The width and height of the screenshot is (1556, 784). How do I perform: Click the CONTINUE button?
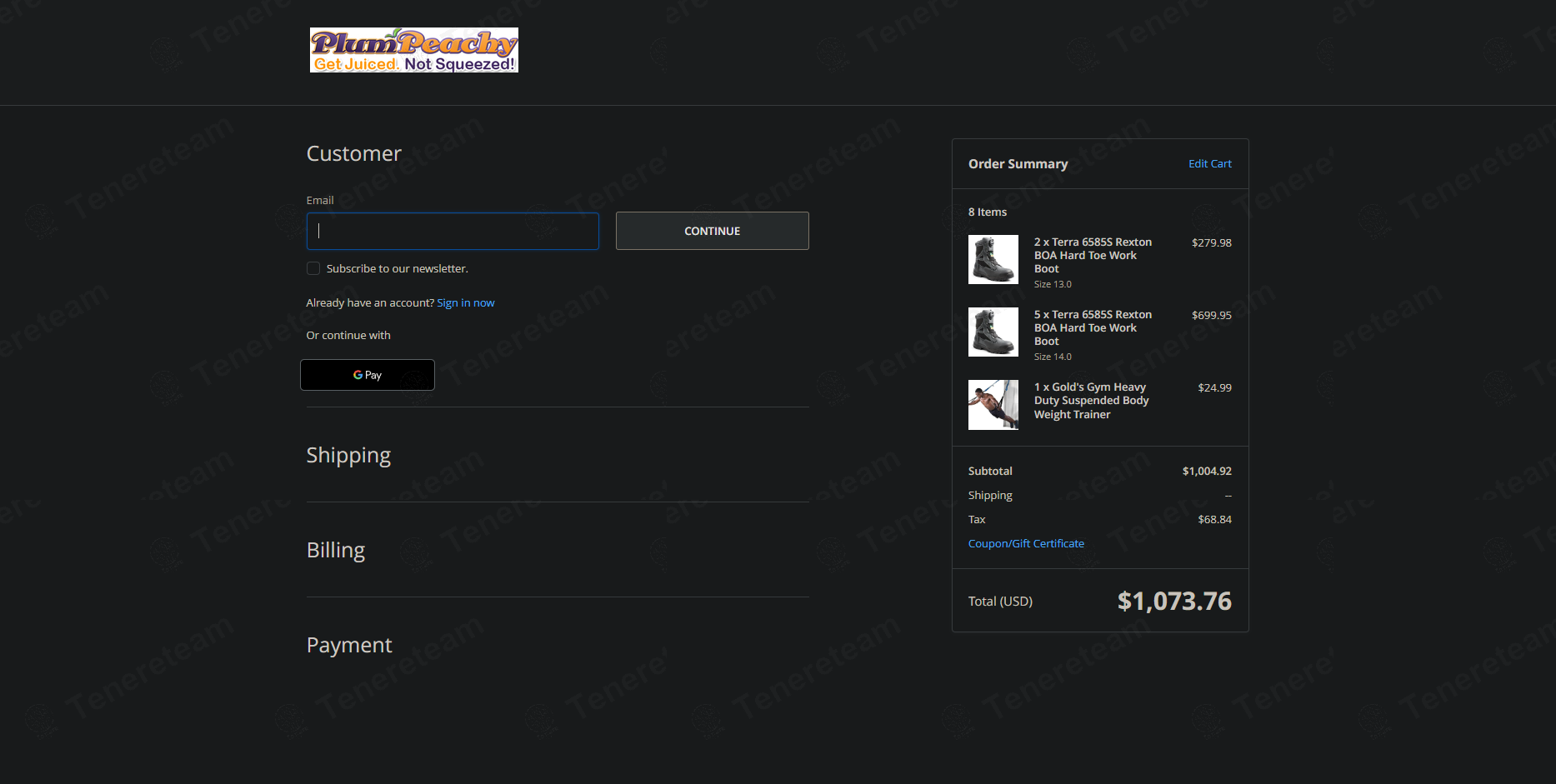[712, 231]
